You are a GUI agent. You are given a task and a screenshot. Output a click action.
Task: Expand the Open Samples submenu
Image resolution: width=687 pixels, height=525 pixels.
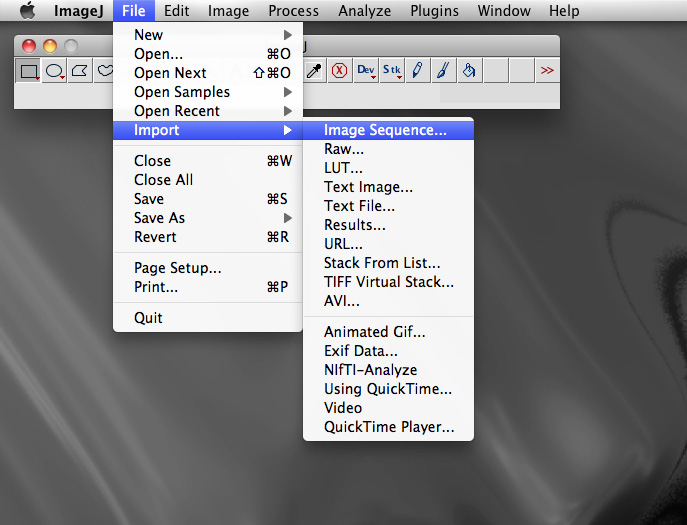[x=208, y=92]
